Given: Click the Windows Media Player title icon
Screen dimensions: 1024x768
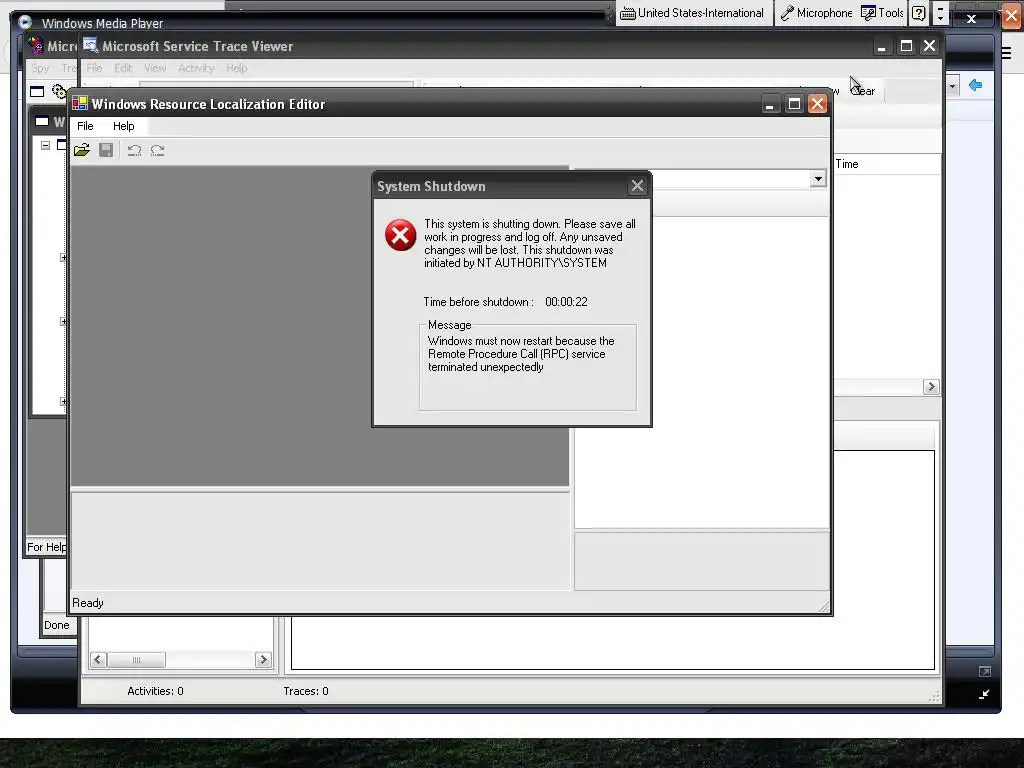Looking at the screenshot, I should [x=25, y=22].
